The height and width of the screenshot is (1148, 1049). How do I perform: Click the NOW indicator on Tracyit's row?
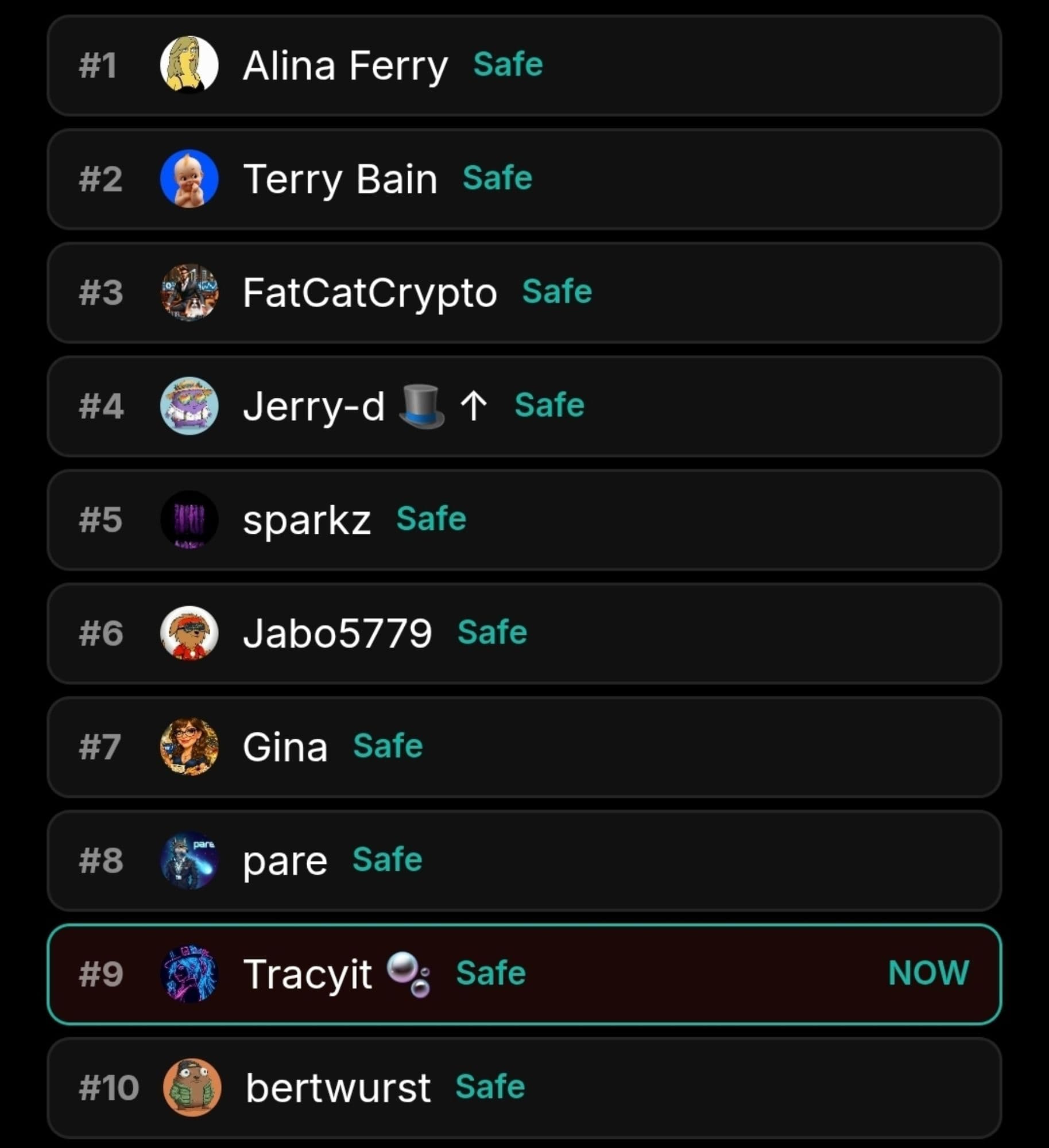coord(928,973)
